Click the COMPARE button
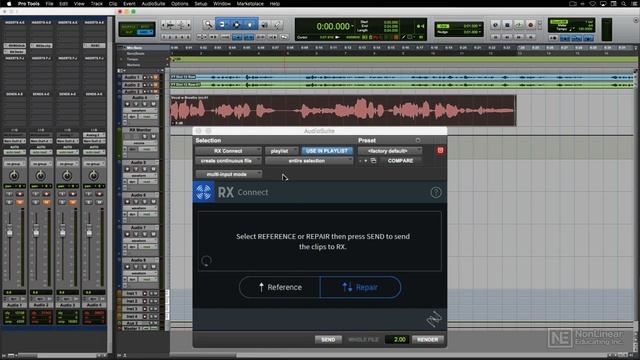The height and width of the screenshot is (360, 640). point(400,161)
